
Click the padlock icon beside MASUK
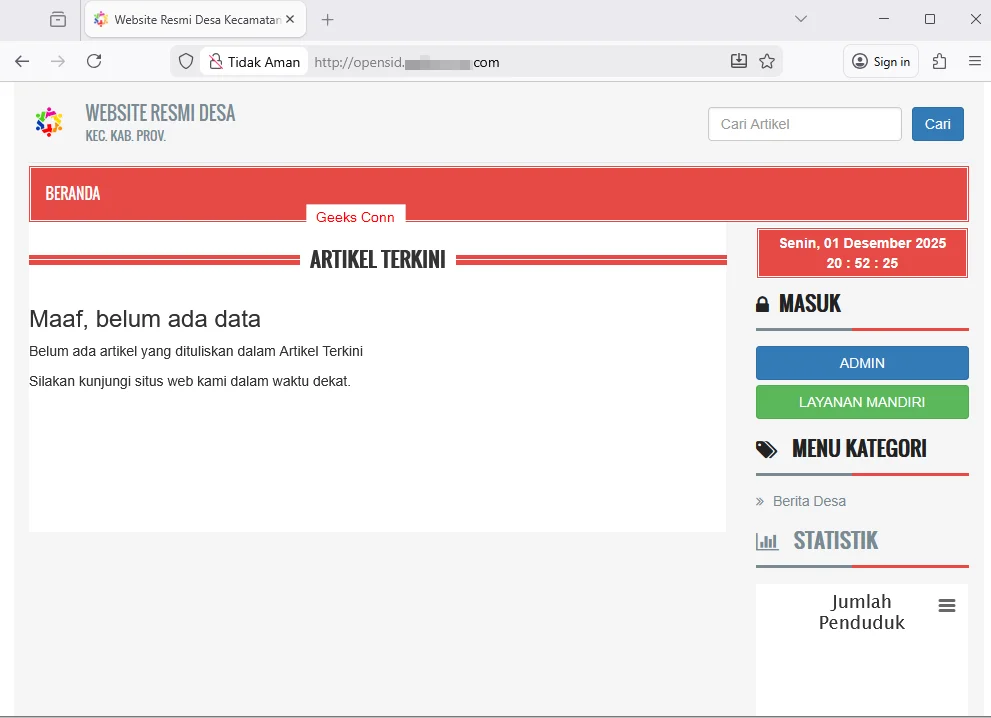tap(764, 303)
